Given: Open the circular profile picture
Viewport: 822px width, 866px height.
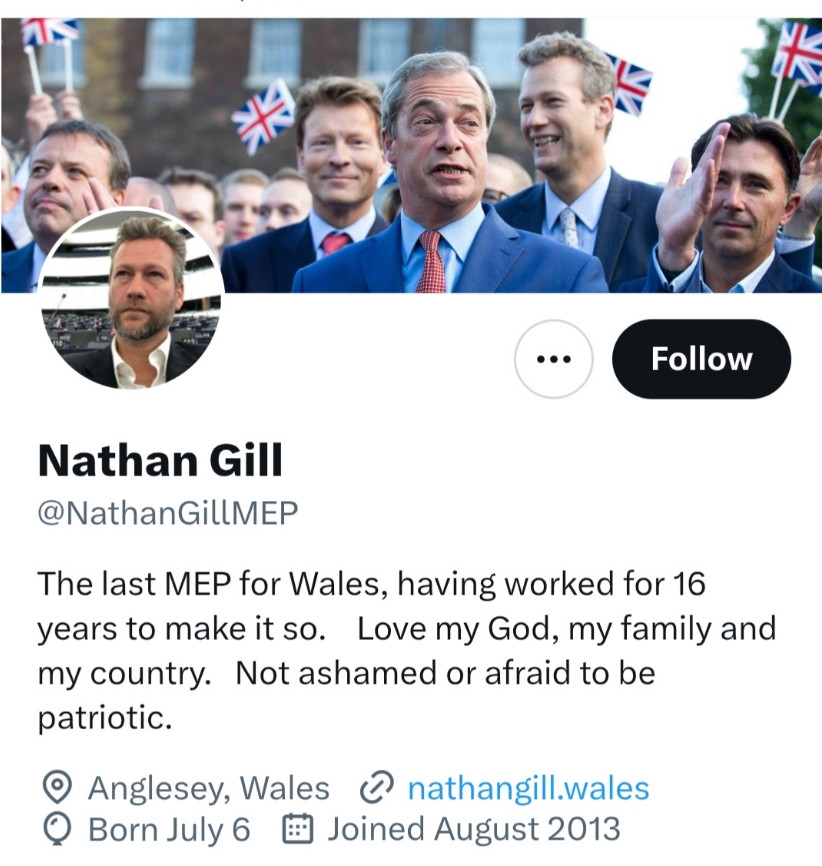Looking at the screenshot, I should pyautogui.click(x=130, y=298).
